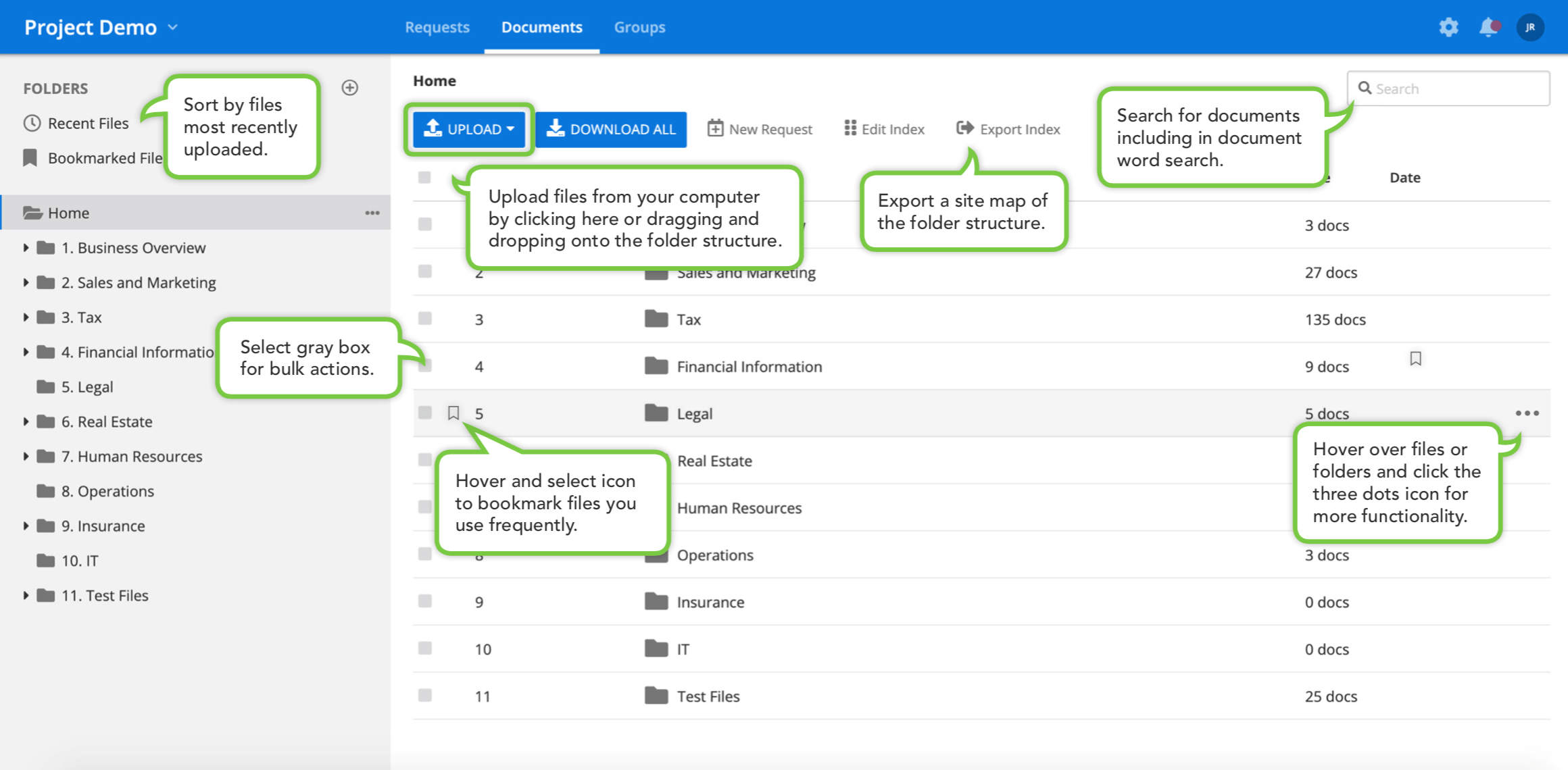Click the Upload button
This screenshot has width=1568, height=770.
coord(469,129)
